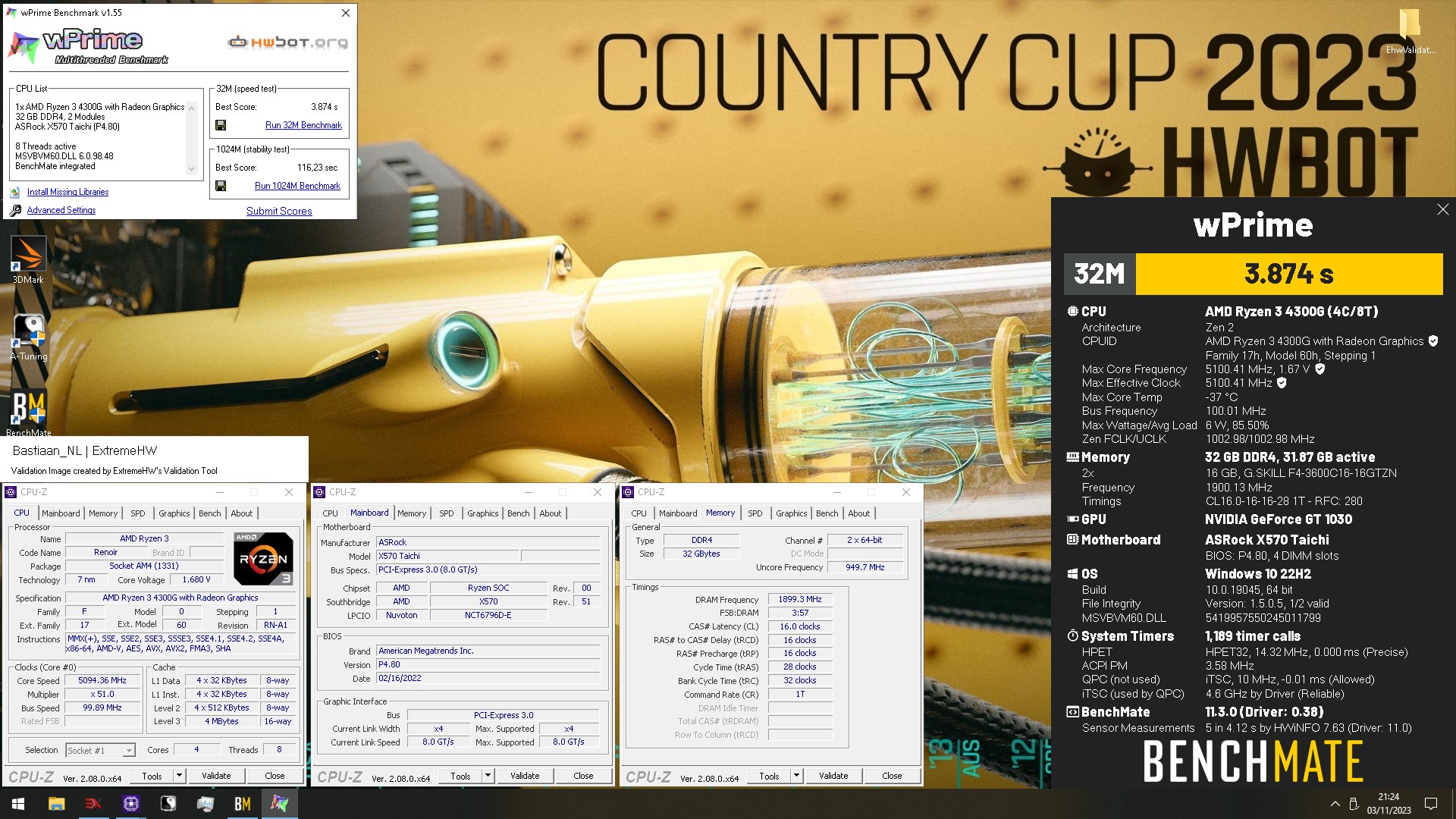This screenshot has height=819, width=1456.
Task: Switch to Mainboard tab in first CPU-Z window
Action: pos(61,513)
